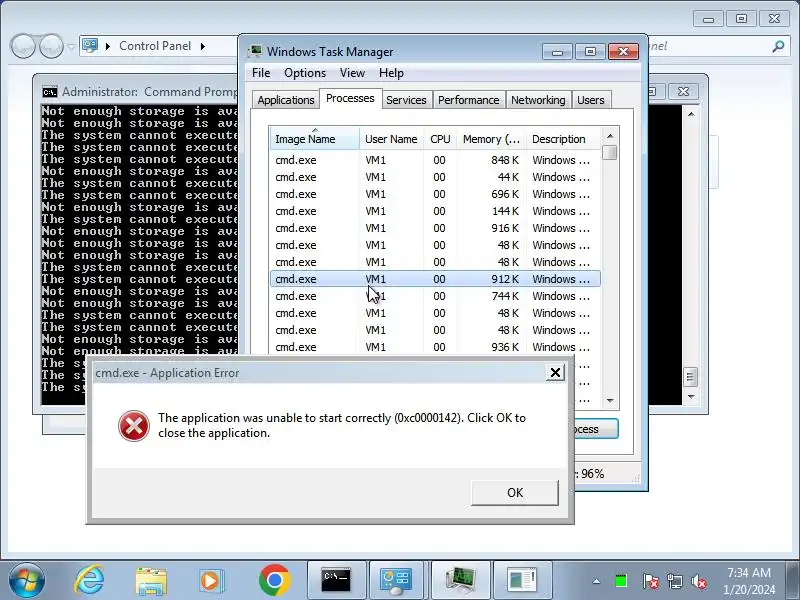Viewport: 800px width, 600px height.
Task: Open the Windows Start button
Action: point(26,581)
